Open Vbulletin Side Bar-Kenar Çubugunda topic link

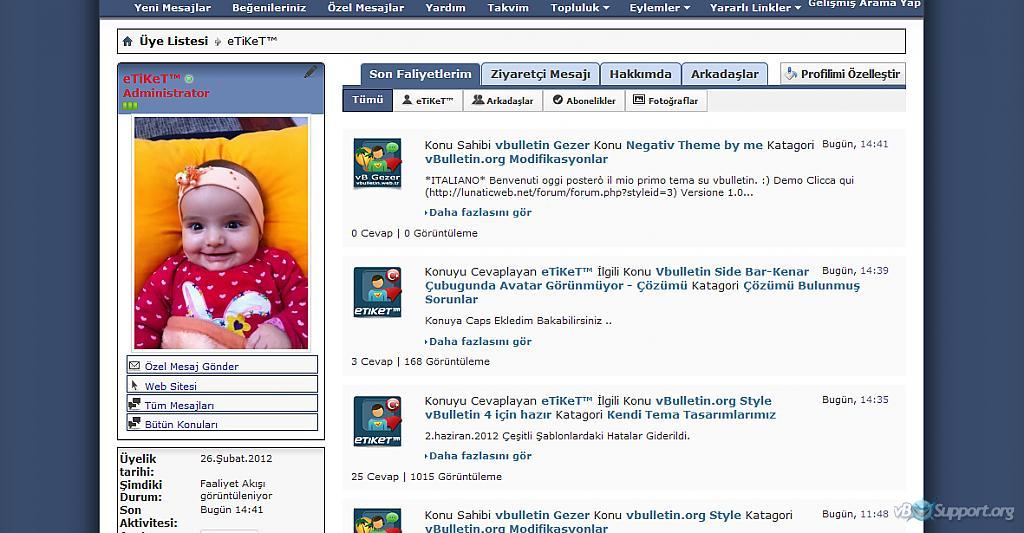[617, 278]
